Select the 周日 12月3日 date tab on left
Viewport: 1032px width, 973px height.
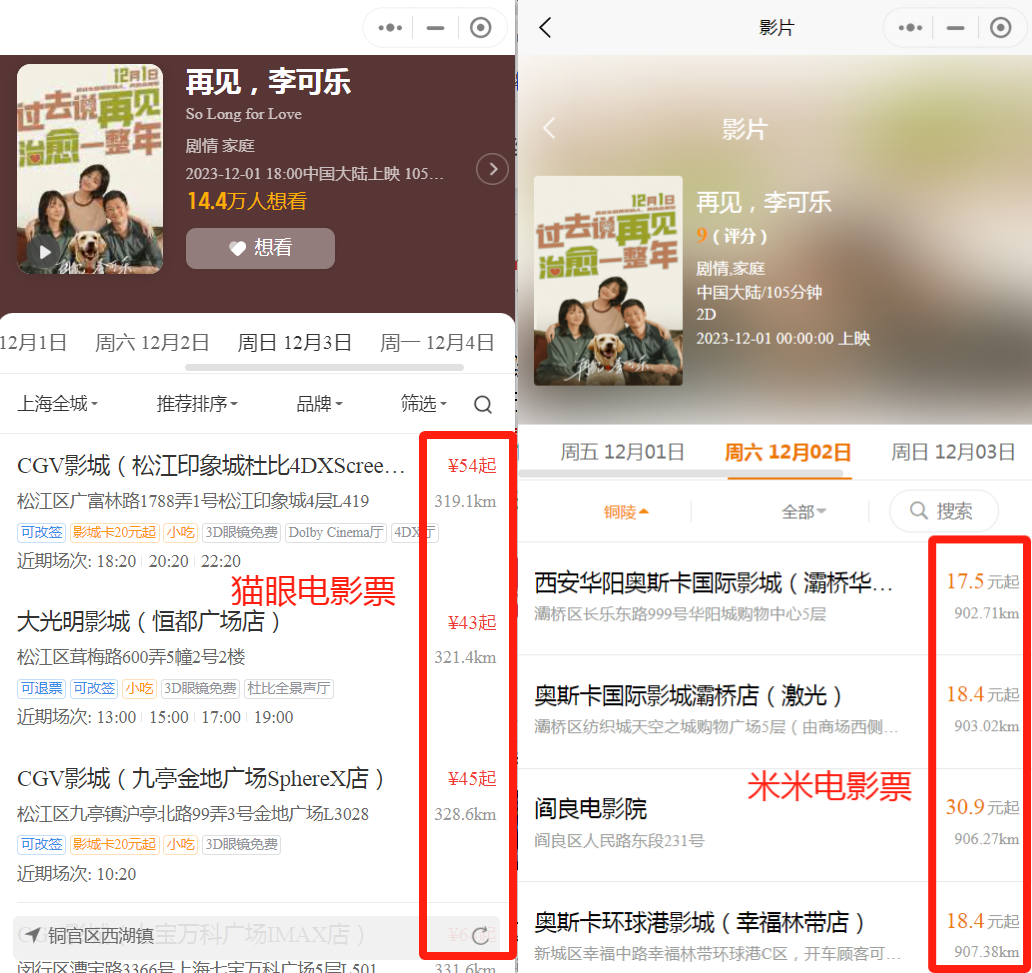pos(294,343)
